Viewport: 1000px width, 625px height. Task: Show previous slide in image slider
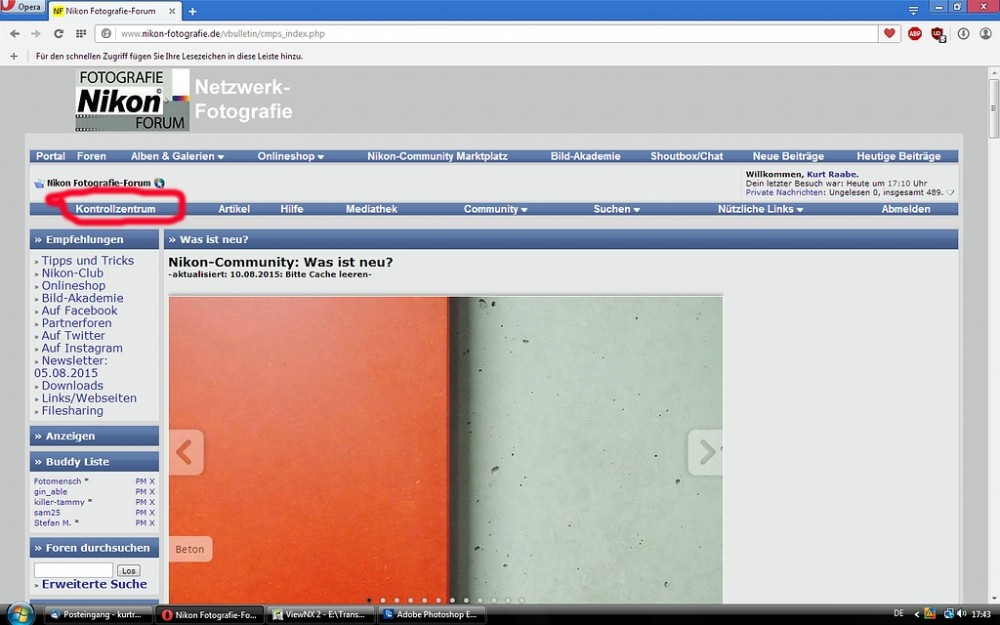click(185, 452)
